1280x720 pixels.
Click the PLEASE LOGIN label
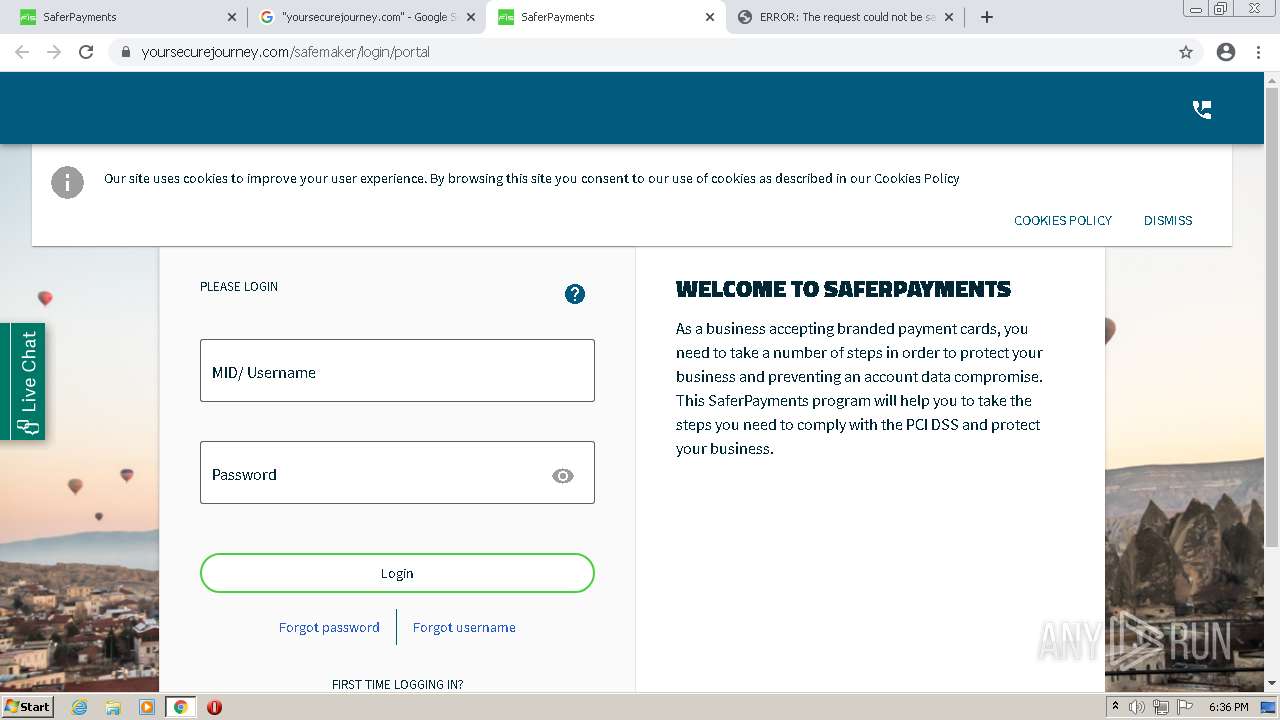click(239, 287)
